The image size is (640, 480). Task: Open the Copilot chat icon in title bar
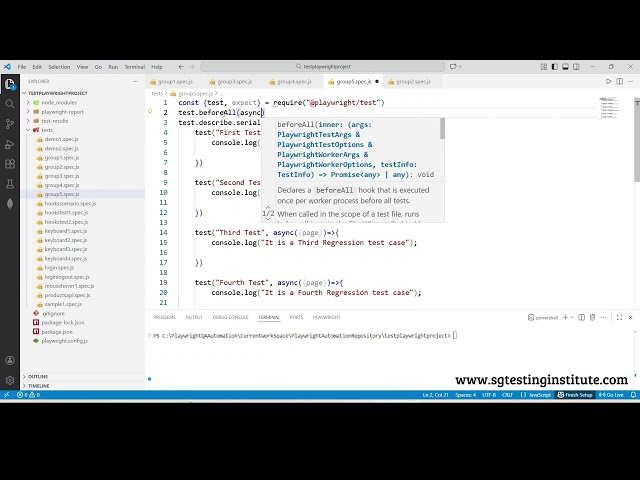453,67
